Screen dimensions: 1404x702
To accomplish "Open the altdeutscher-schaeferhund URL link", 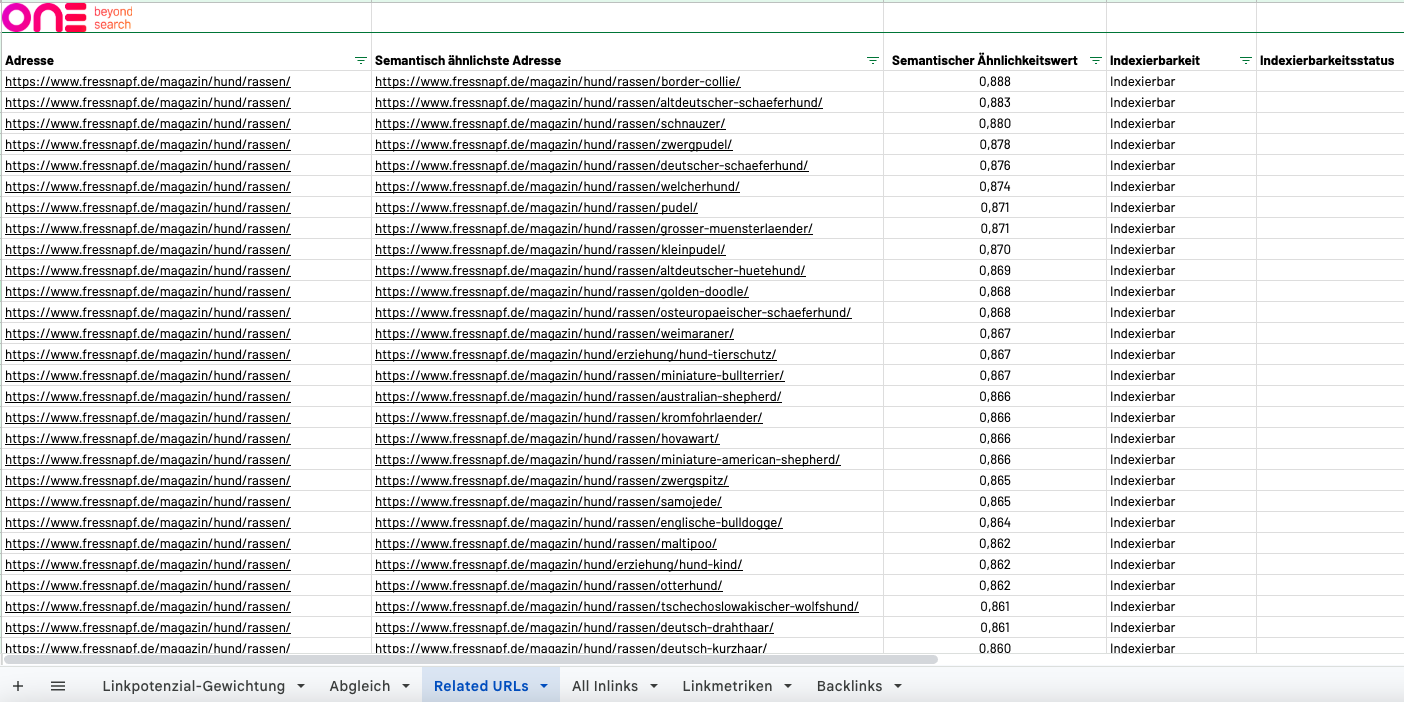I will coord(599,103).
